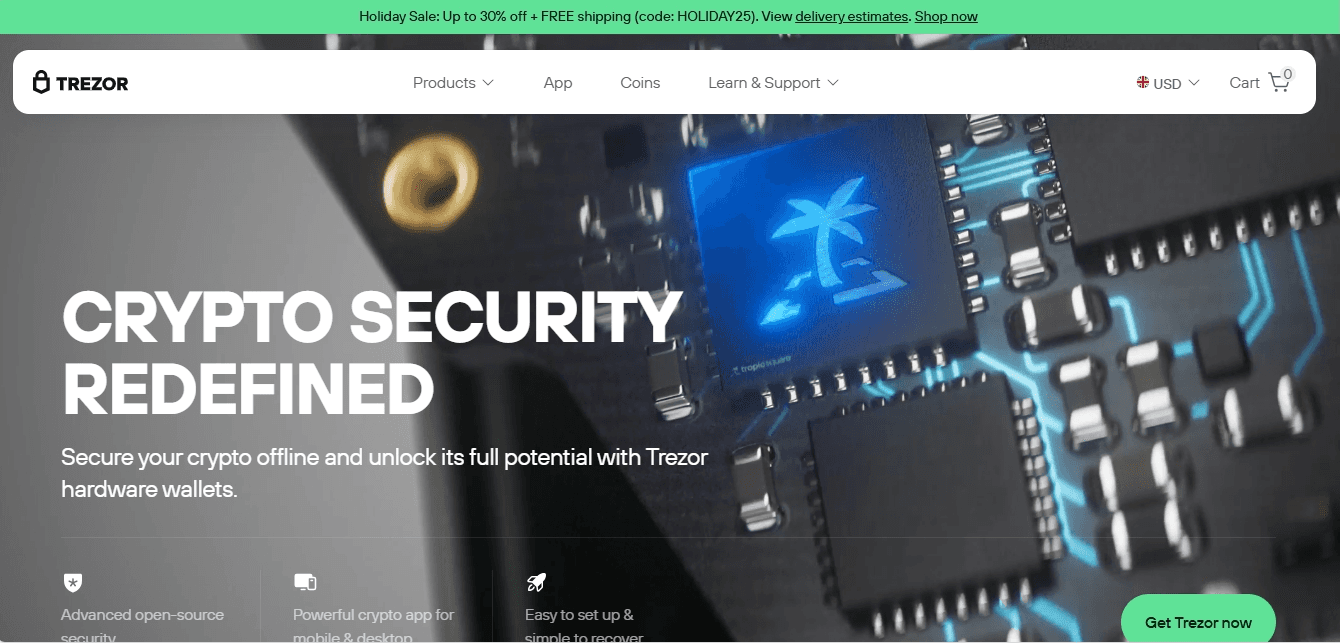The width and height of the screenshot is (1340, 643).
Task: Go to the Coins page
Action: pos(640,83)
